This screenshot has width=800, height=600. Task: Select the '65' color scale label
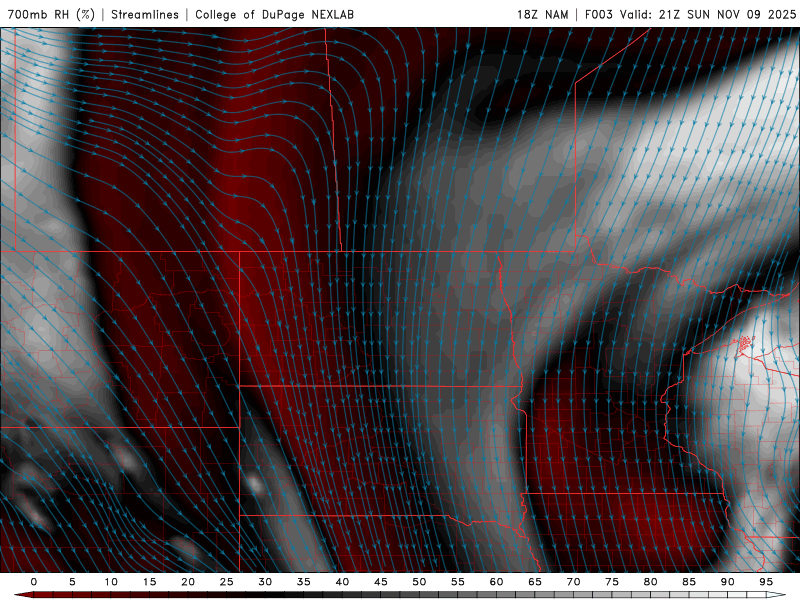pyautogui.click(x=535, y=582)
